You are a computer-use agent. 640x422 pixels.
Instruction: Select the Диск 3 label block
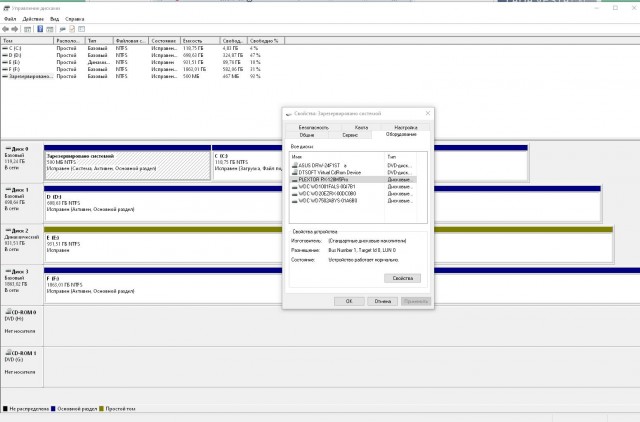[x=22, y=284]
